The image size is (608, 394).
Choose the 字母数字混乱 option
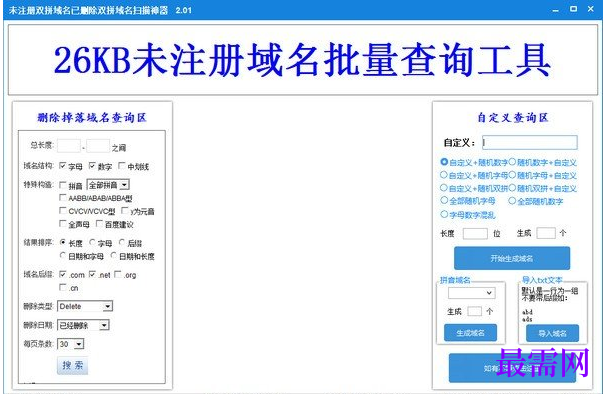pos(444,214)
